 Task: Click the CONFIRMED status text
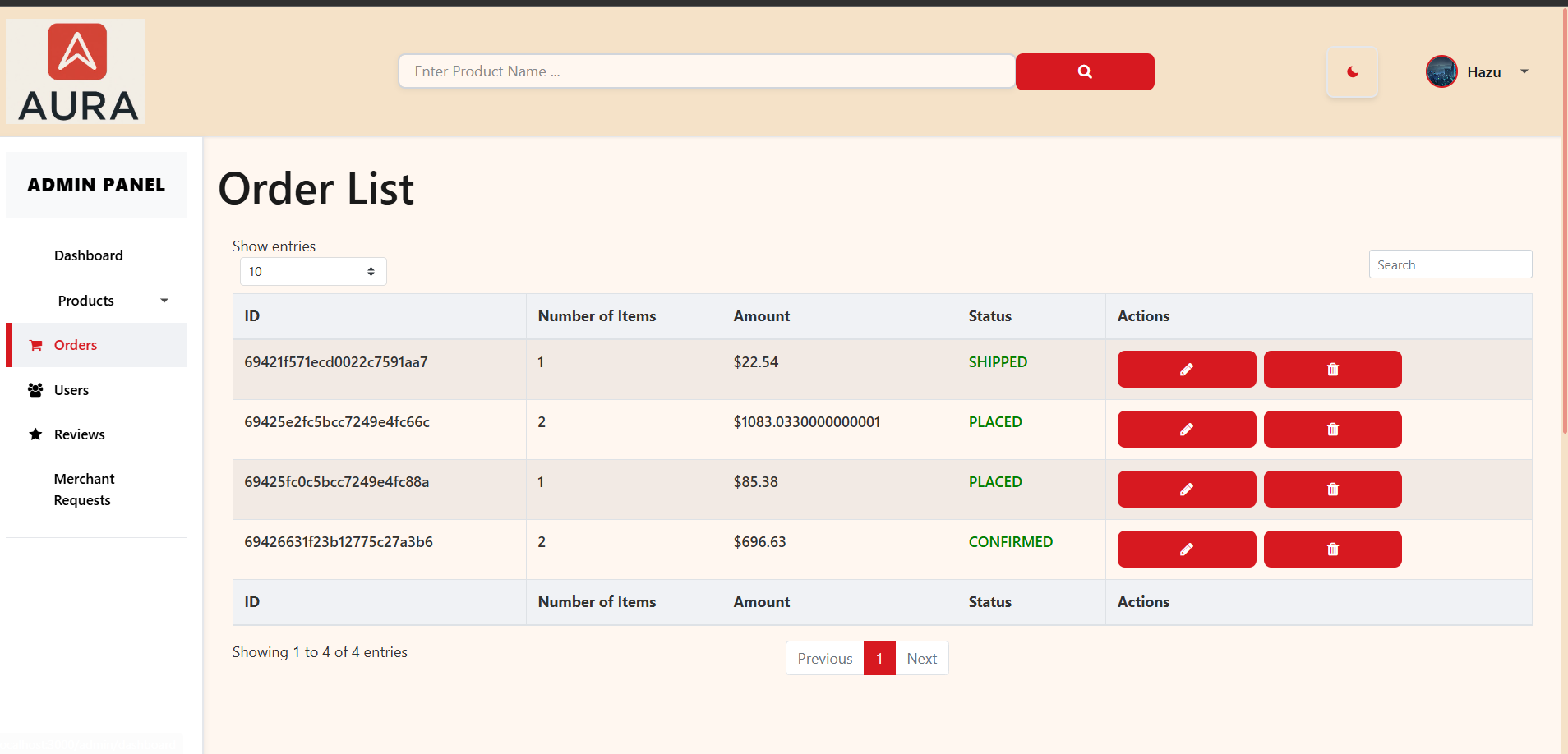1011,542
